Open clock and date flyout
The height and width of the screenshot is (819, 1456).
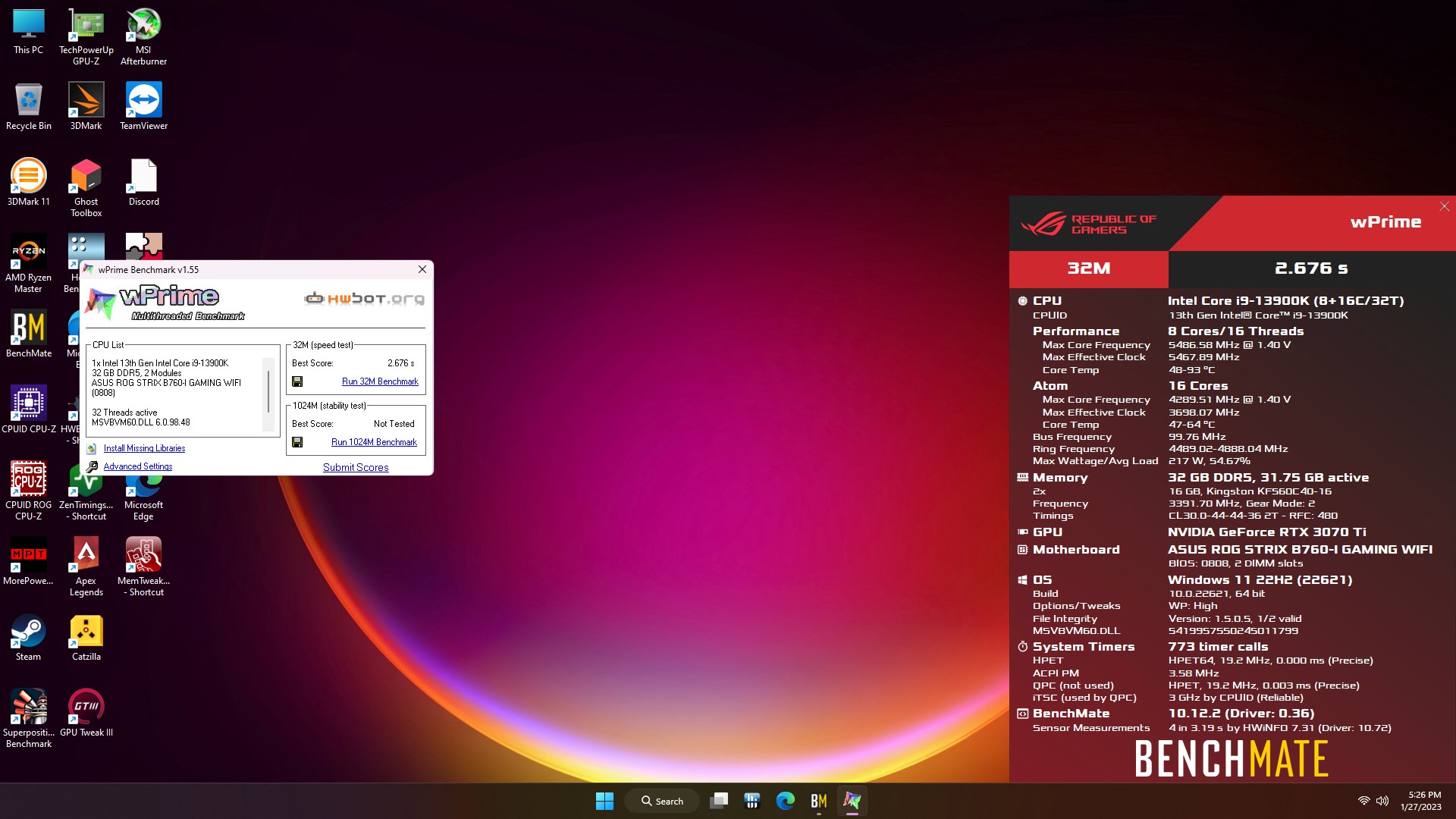click(x=1420, y=801)
